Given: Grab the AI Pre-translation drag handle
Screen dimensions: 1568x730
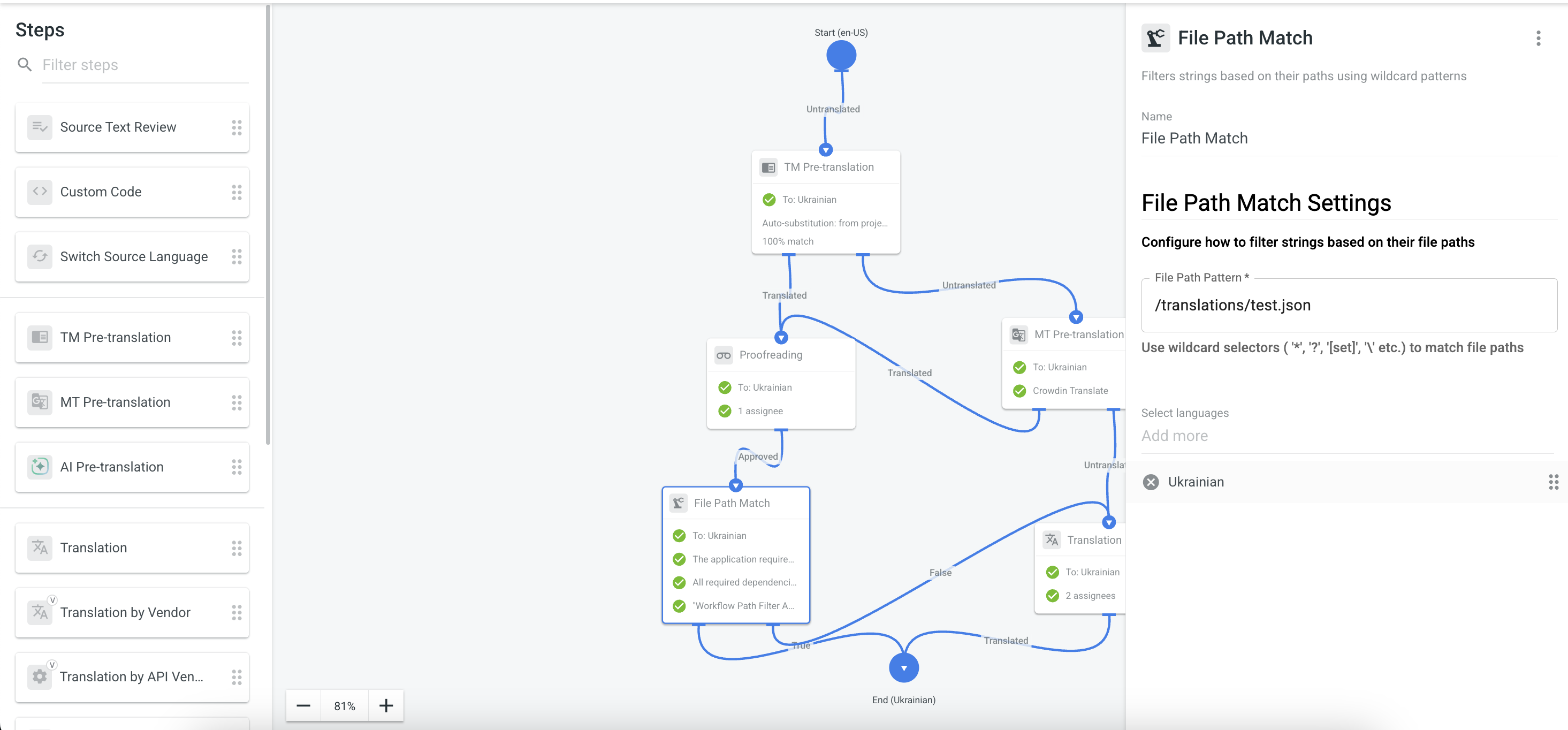Looking at the screenshot, I should pos(236,466).
